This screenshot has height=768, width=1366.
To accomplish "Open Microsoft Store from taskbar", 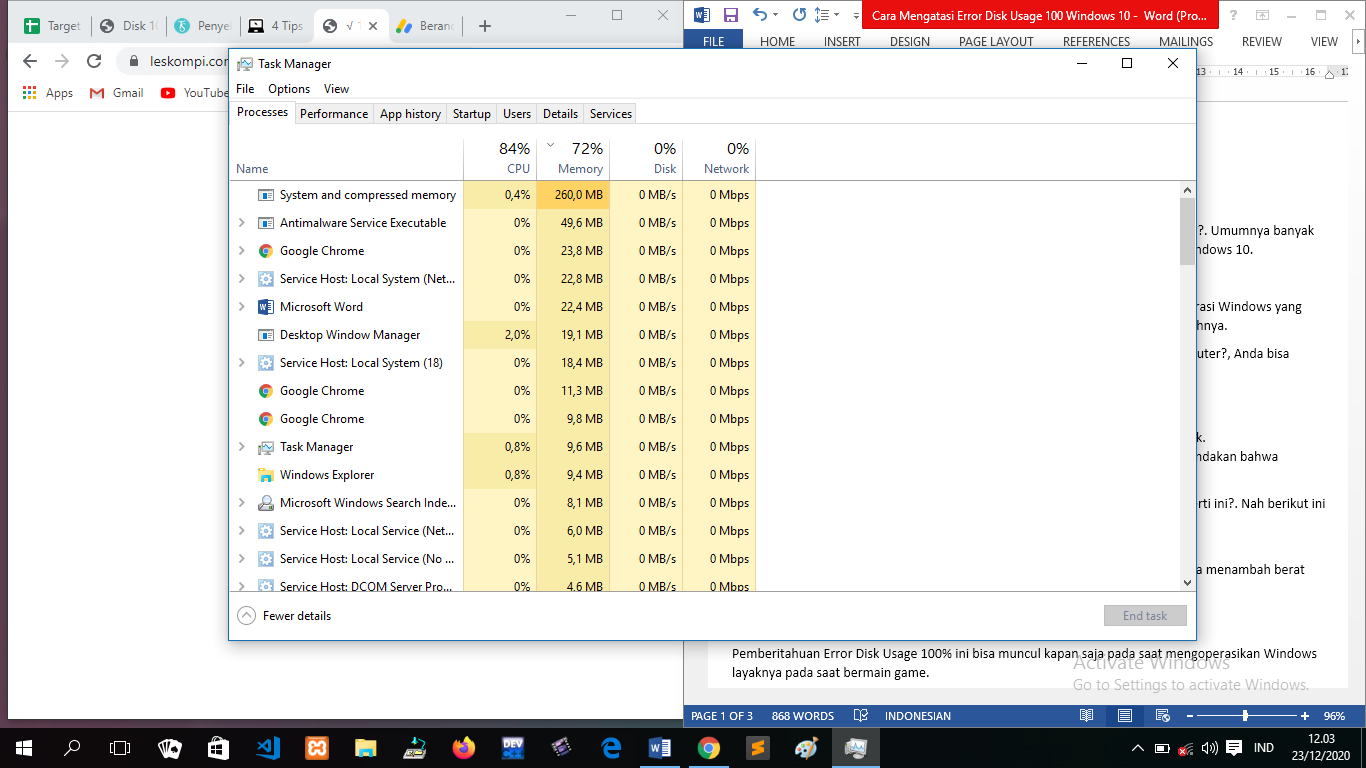I will [218, 747].
